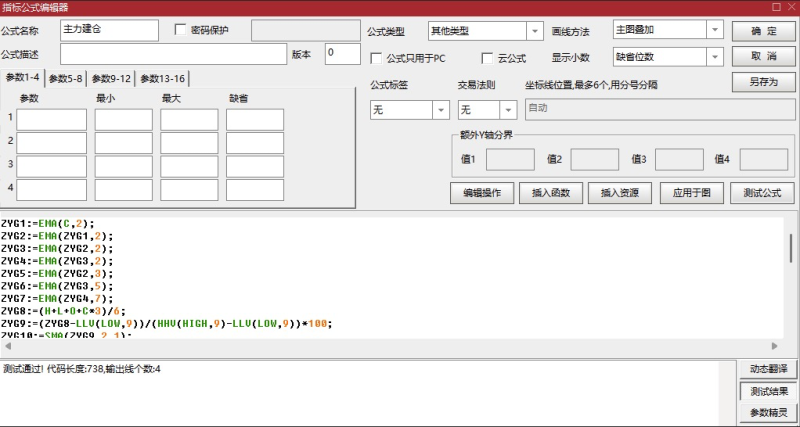Viewport: 800px width, 427px height.
Task: Click the 动态翻译 button
Action: point(768,369)
